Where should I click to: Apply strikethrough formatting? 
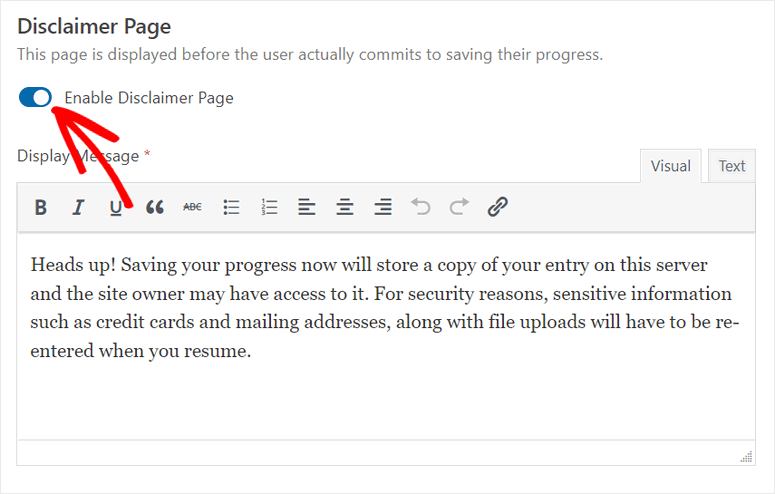click(x=192, y=207)
